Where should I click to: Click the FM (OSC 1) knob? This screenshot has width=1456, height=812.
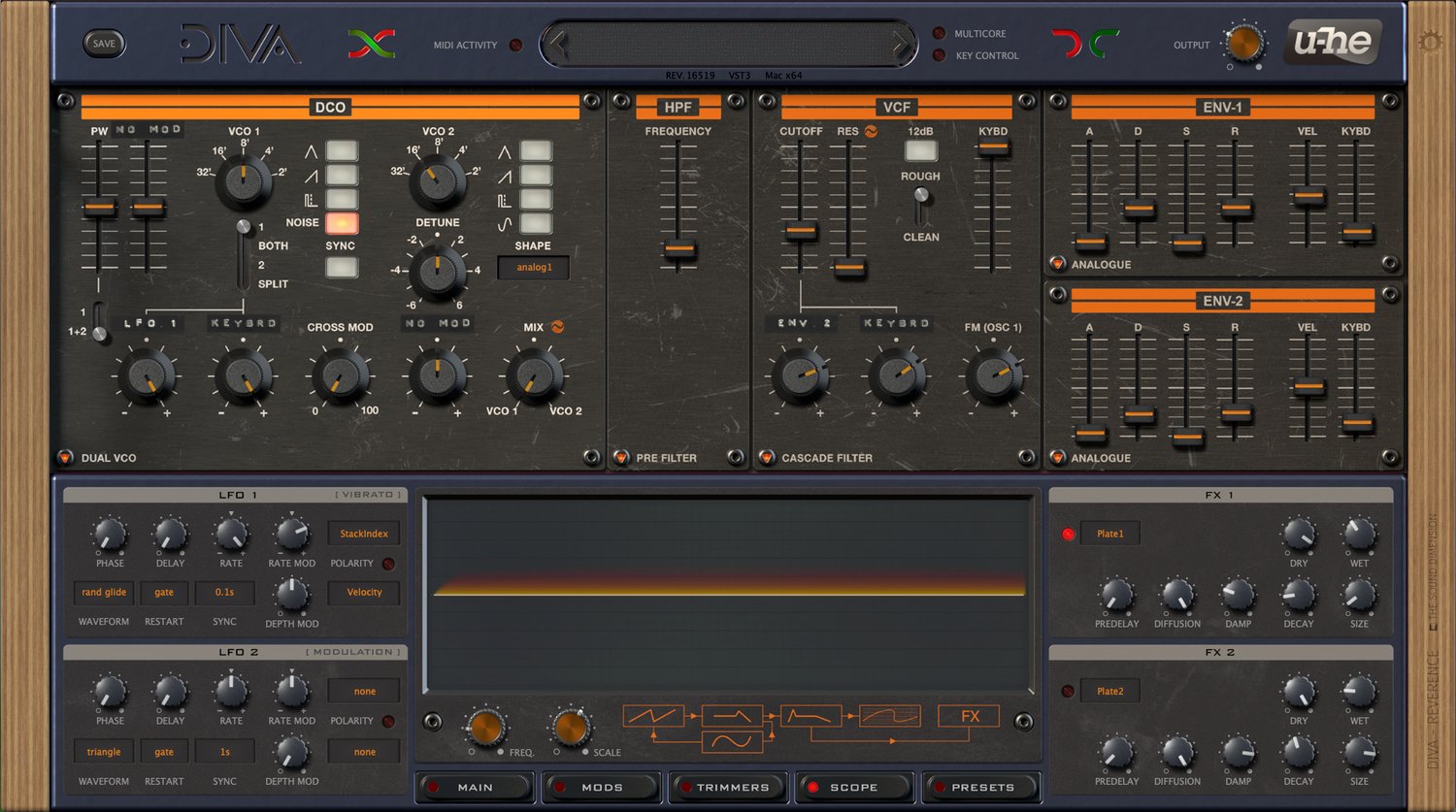(993, 376)
